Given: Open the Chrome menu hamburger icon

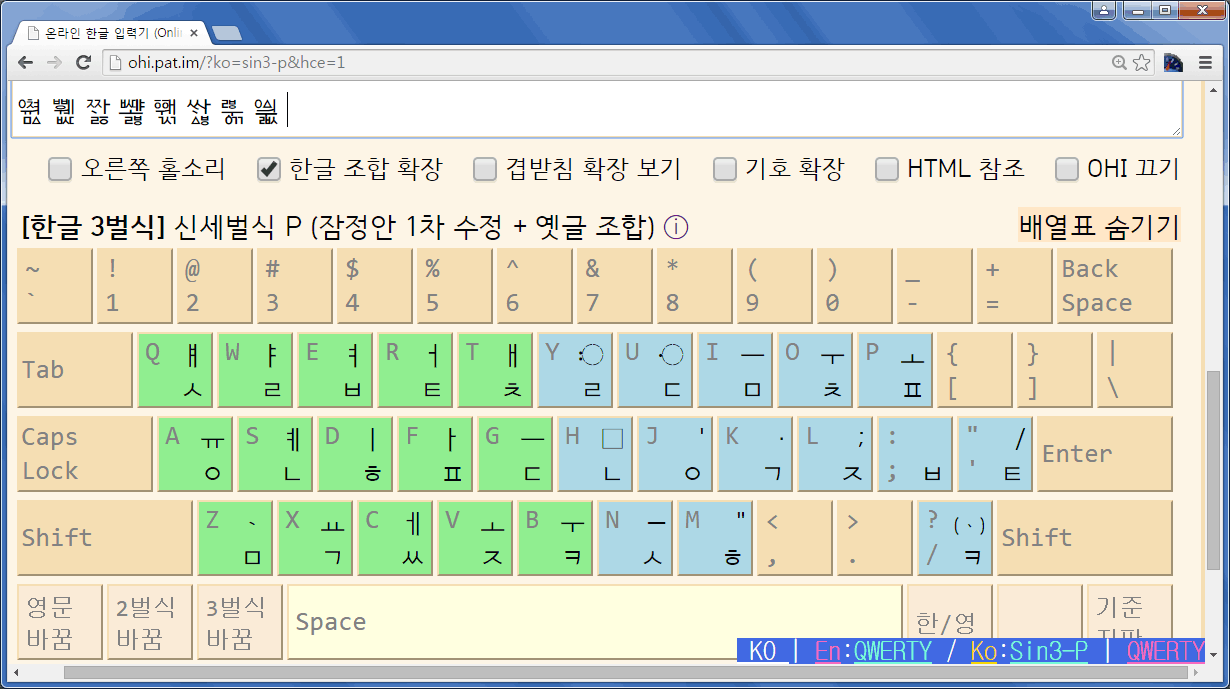Looking at the screenshot, I should [x=1205, y=63].
